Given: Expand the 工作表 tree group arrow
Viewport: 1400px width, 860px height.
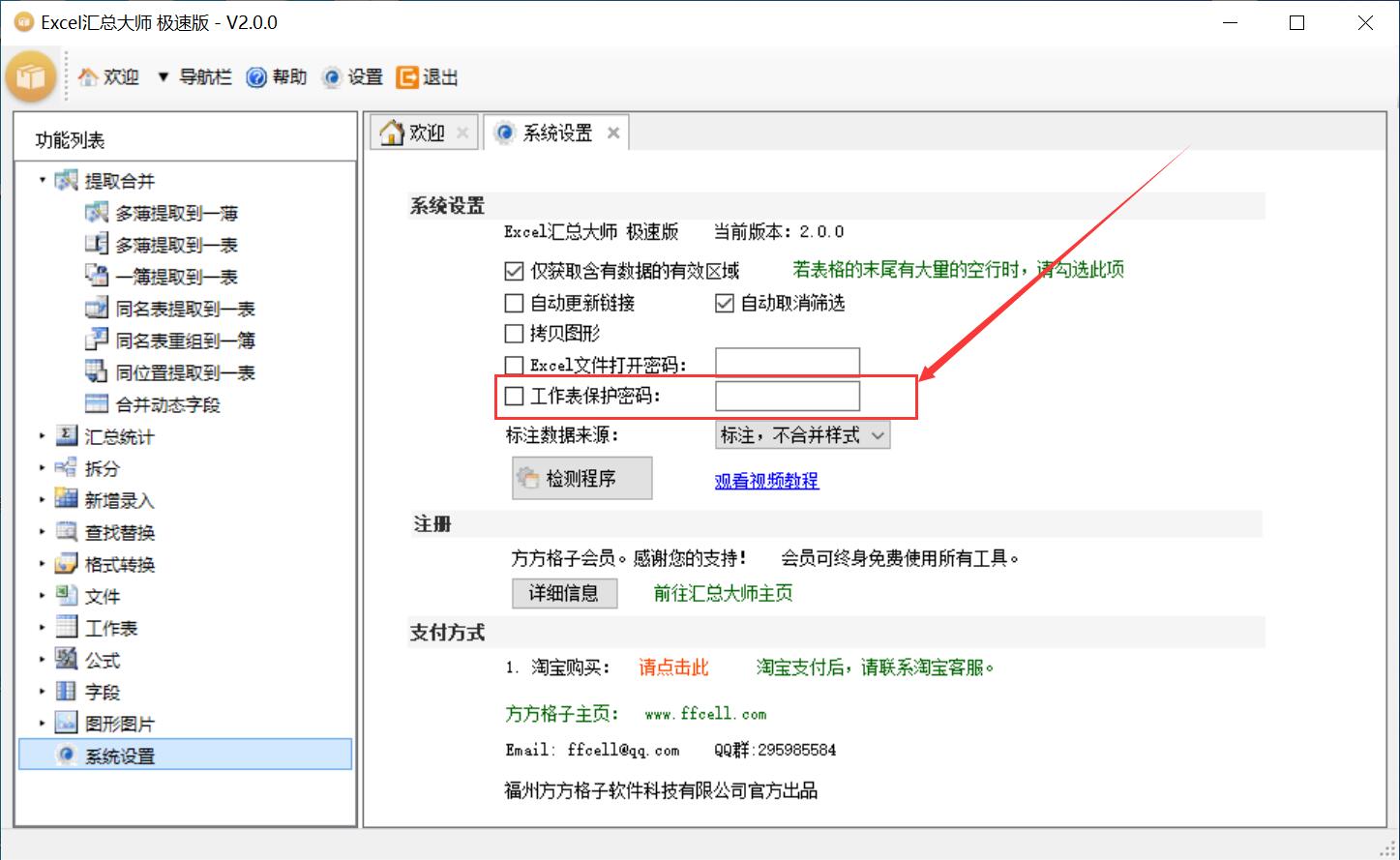Looking at the screenshot, I should coord(43,627).
